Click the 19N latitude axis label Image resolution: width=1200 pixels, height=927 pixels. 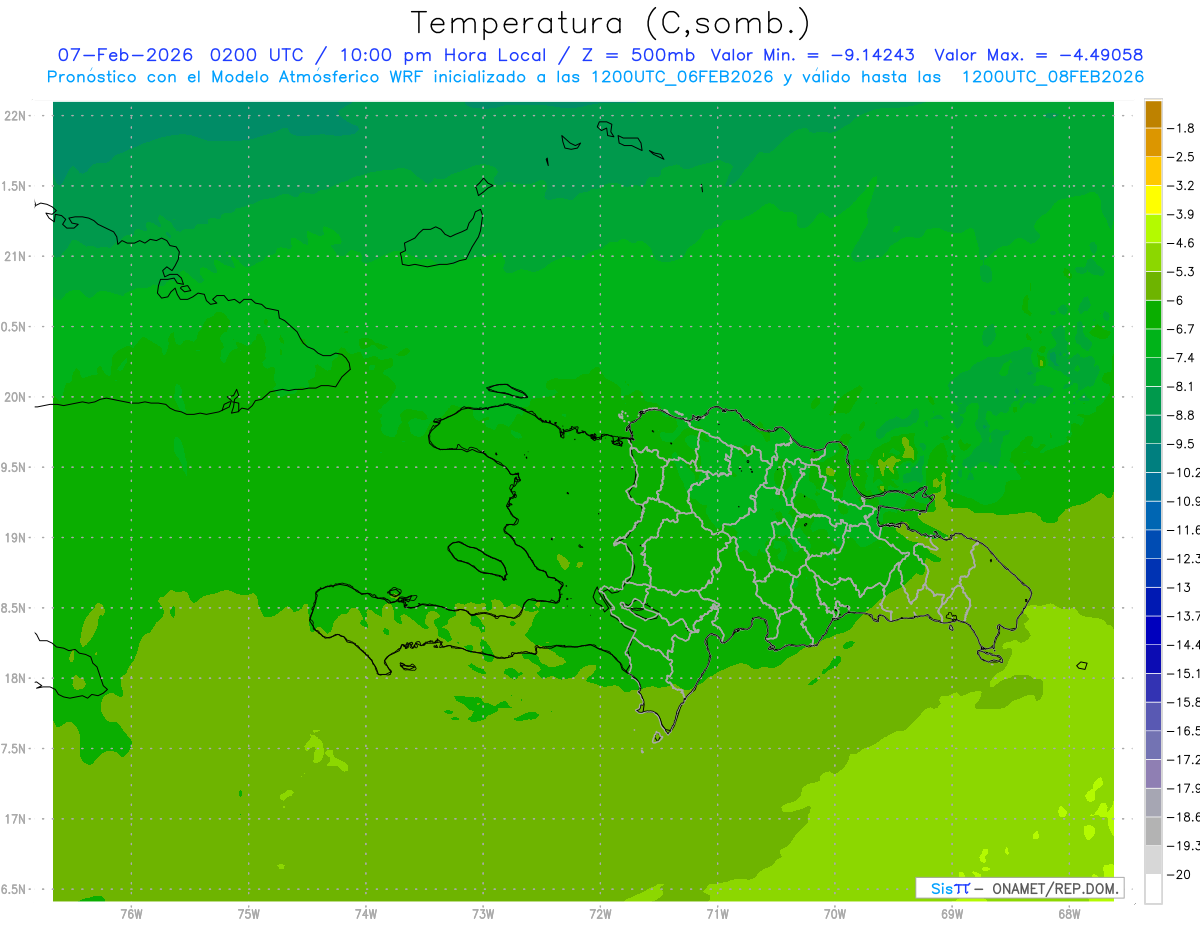coord(14,538)
